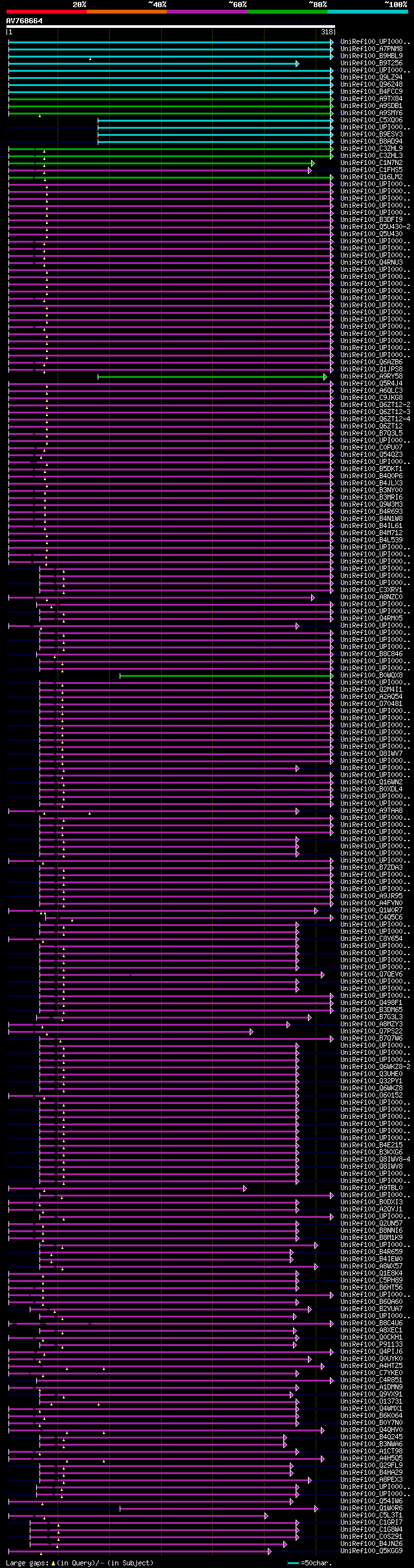
Task: Click the alignment arrowhead of row B9T256
Action: click(298, 63)
